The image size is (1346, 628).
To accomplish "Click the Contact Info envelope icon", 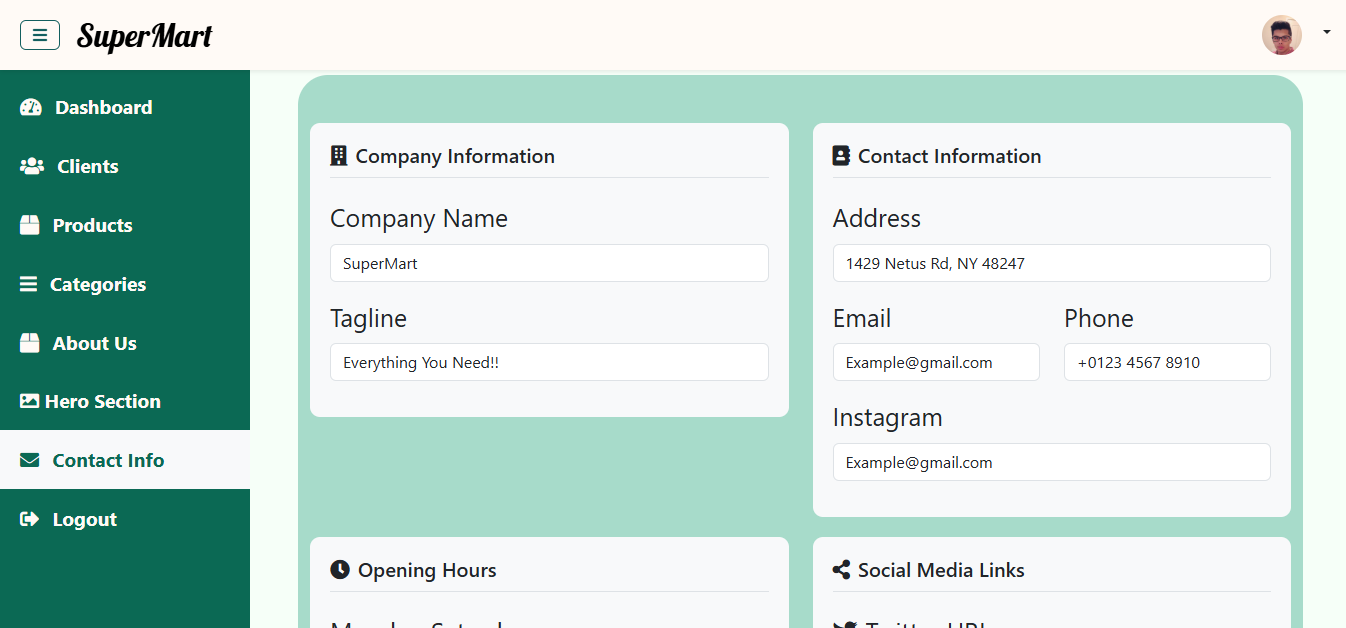I will tap(30, 460).
